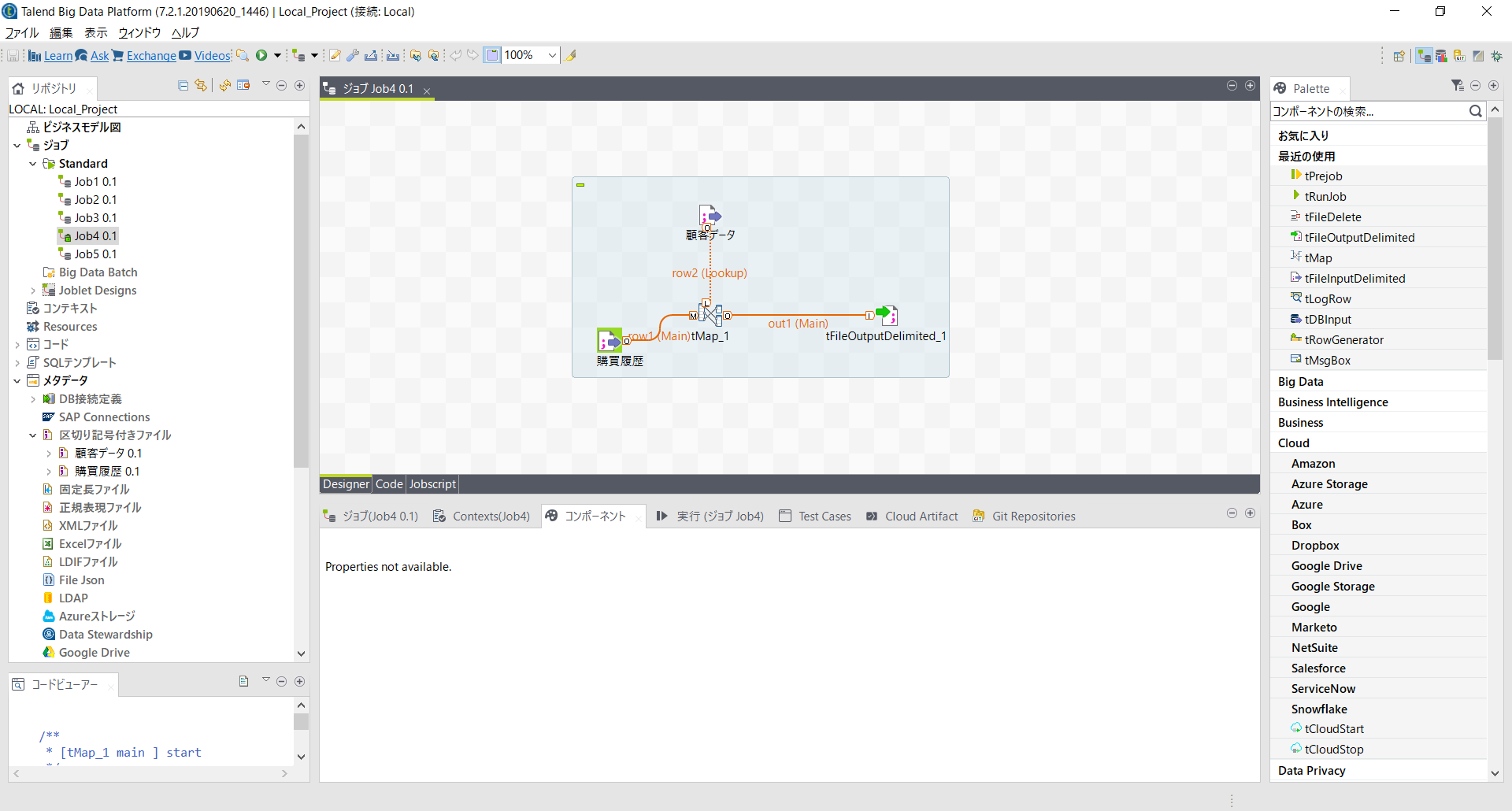The width and height of the screenshot is (1512, 811).
Task: Click the redo arrow in toolbar
Action: [x=472, y=55]
